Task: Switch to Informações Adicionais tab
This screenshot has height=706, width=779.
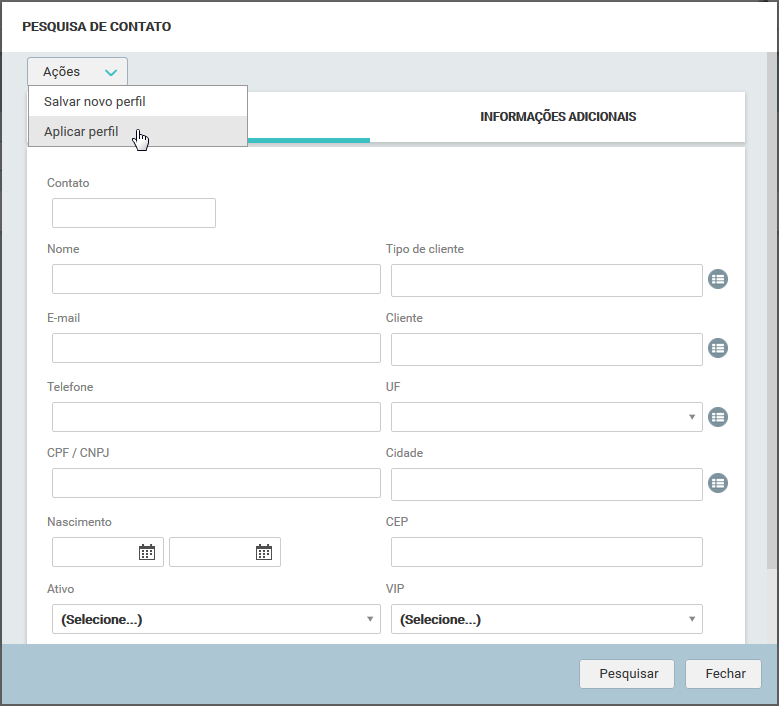Action: tap(557, 117)
